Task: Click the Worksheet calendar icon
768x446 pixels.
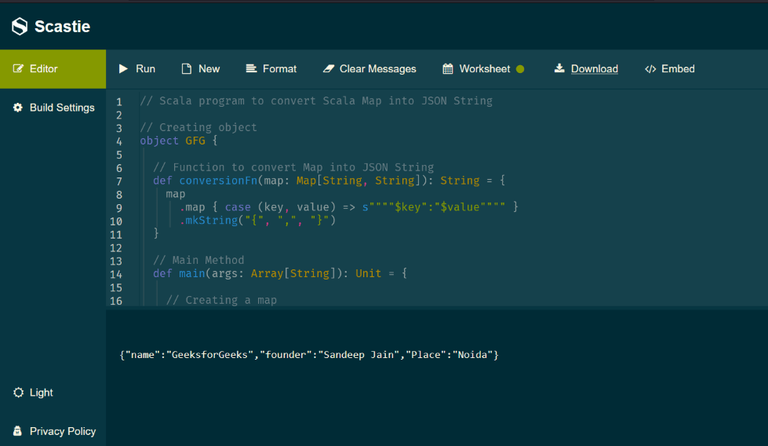Action: (x=448, y=69)
